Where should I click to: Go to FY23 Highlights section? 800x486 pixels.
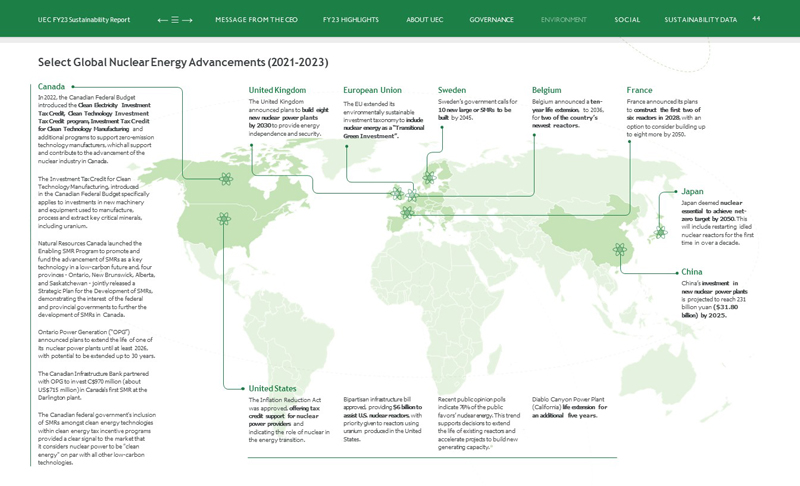(x=350, y=20)
